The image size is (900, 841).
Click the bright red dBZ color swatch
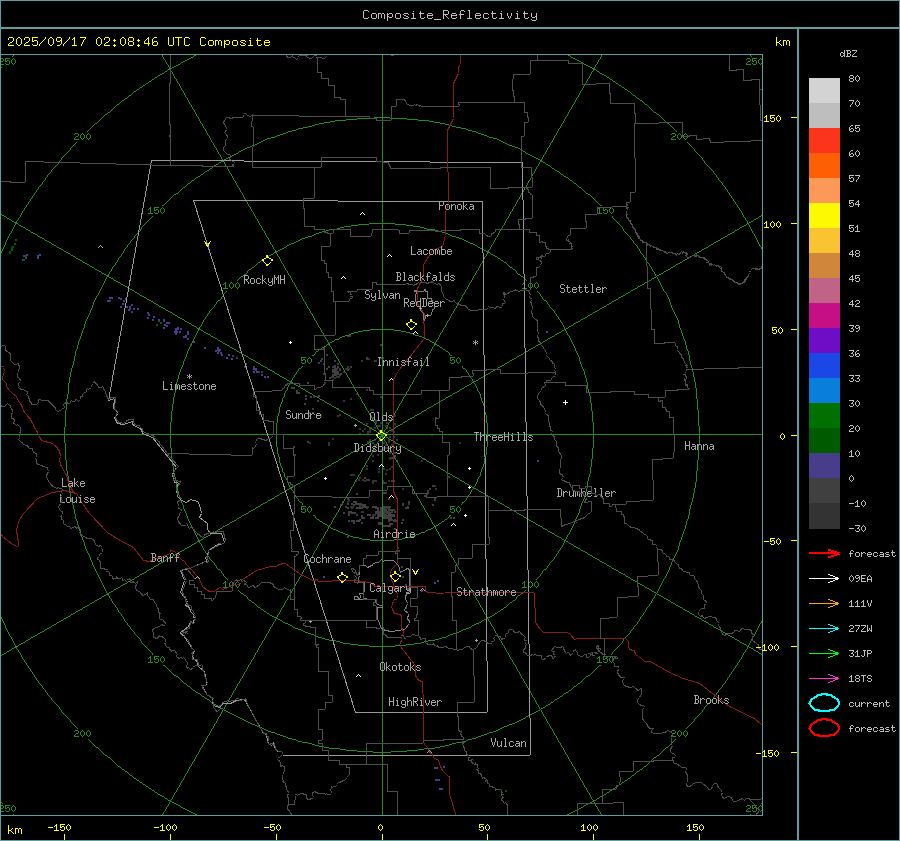coord(824,141)
